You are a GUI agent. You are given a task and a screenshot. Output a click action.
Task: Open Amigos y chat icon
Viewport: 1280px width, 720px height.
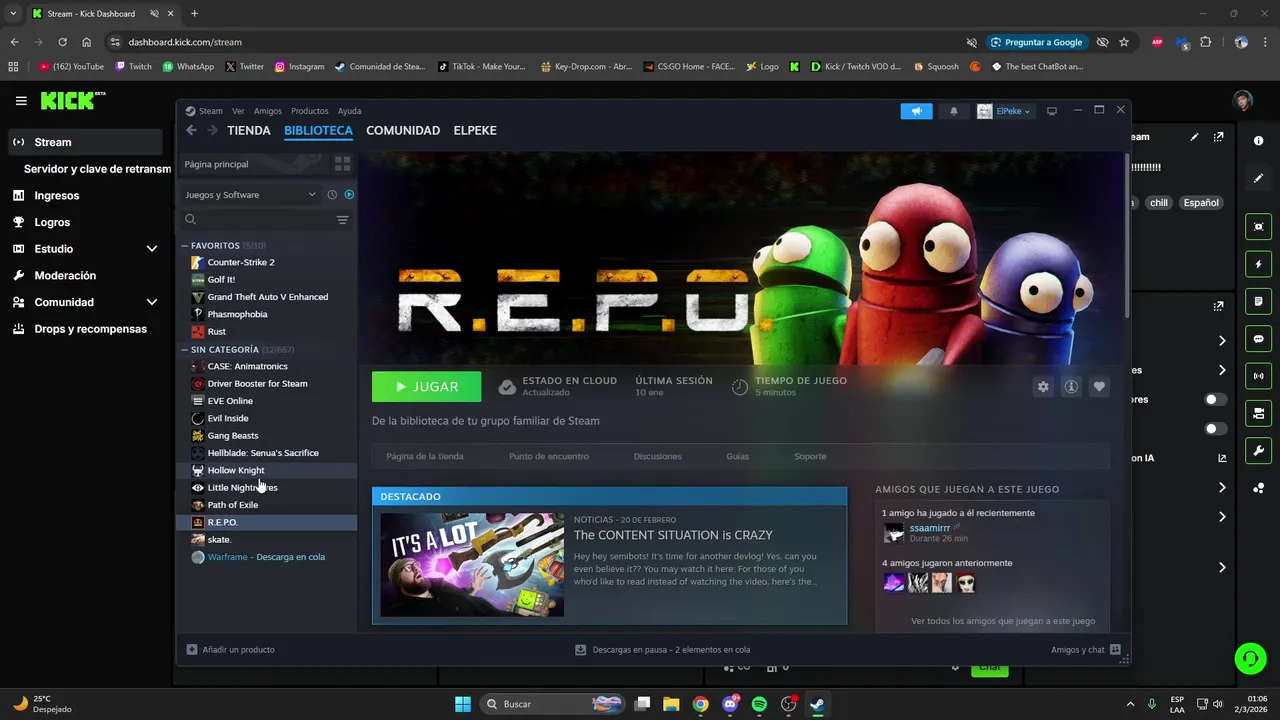click(1115, 649)
